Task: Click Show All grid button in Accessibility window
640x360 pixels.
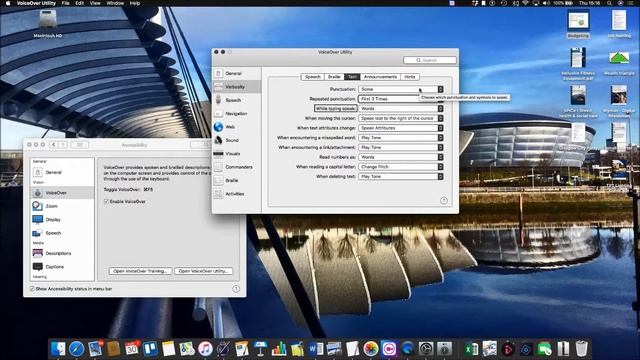Action: pos(80,145)
